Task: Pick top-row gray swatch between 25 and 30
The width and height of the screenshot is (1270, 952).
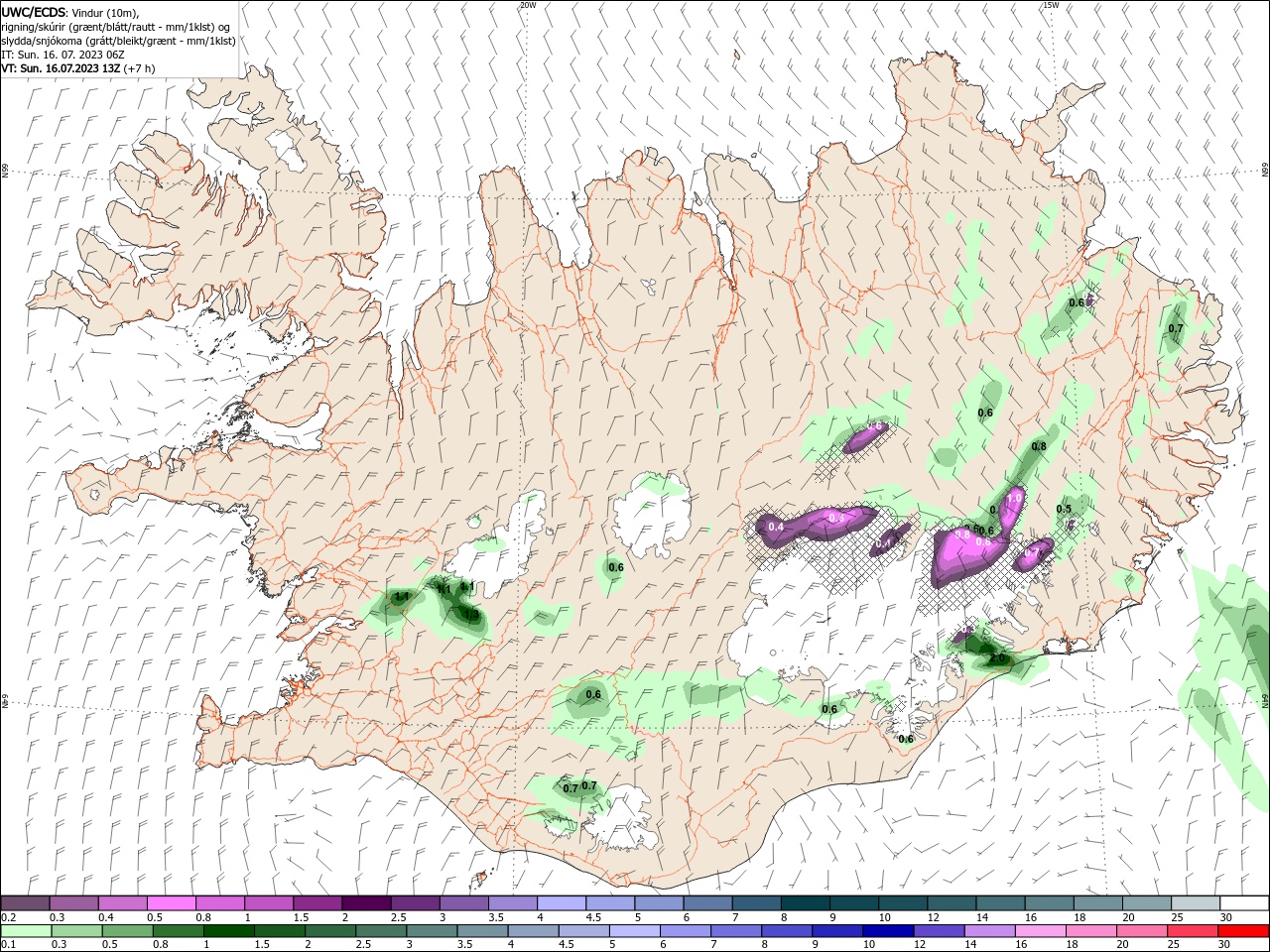Action: (x=1195, y=903)
